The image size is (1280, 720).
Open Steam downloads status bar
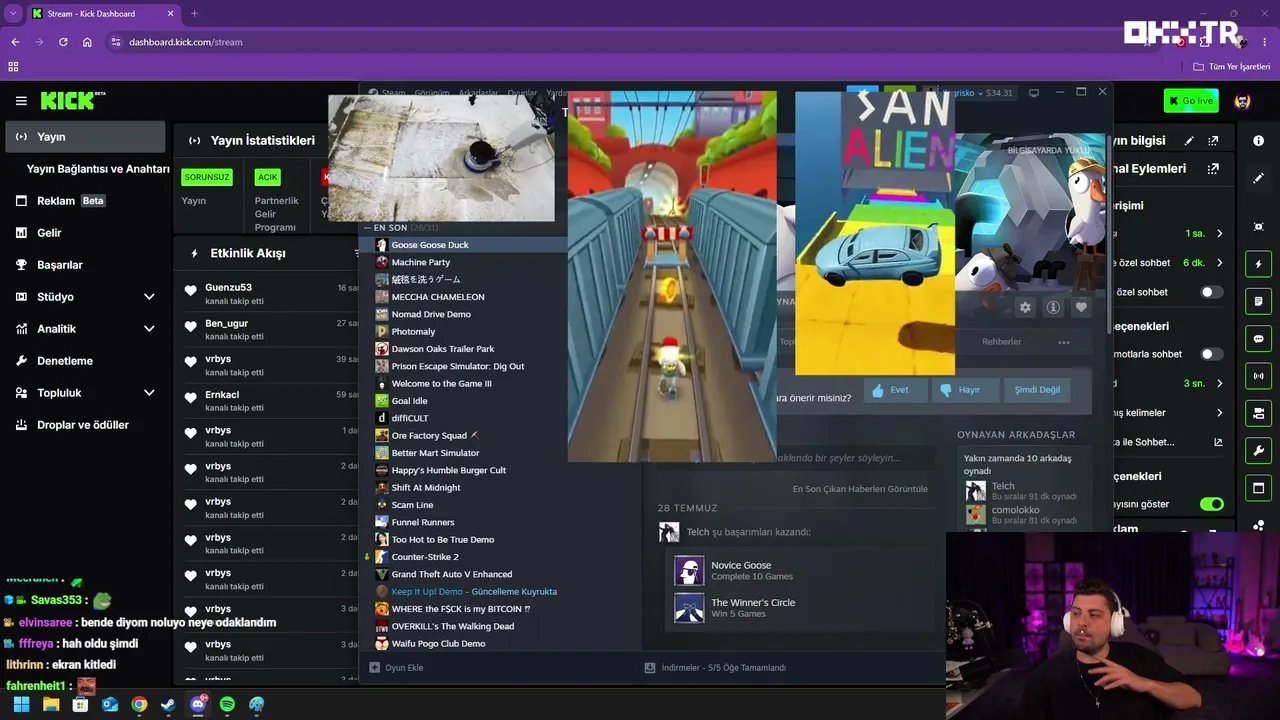point(715,668)
